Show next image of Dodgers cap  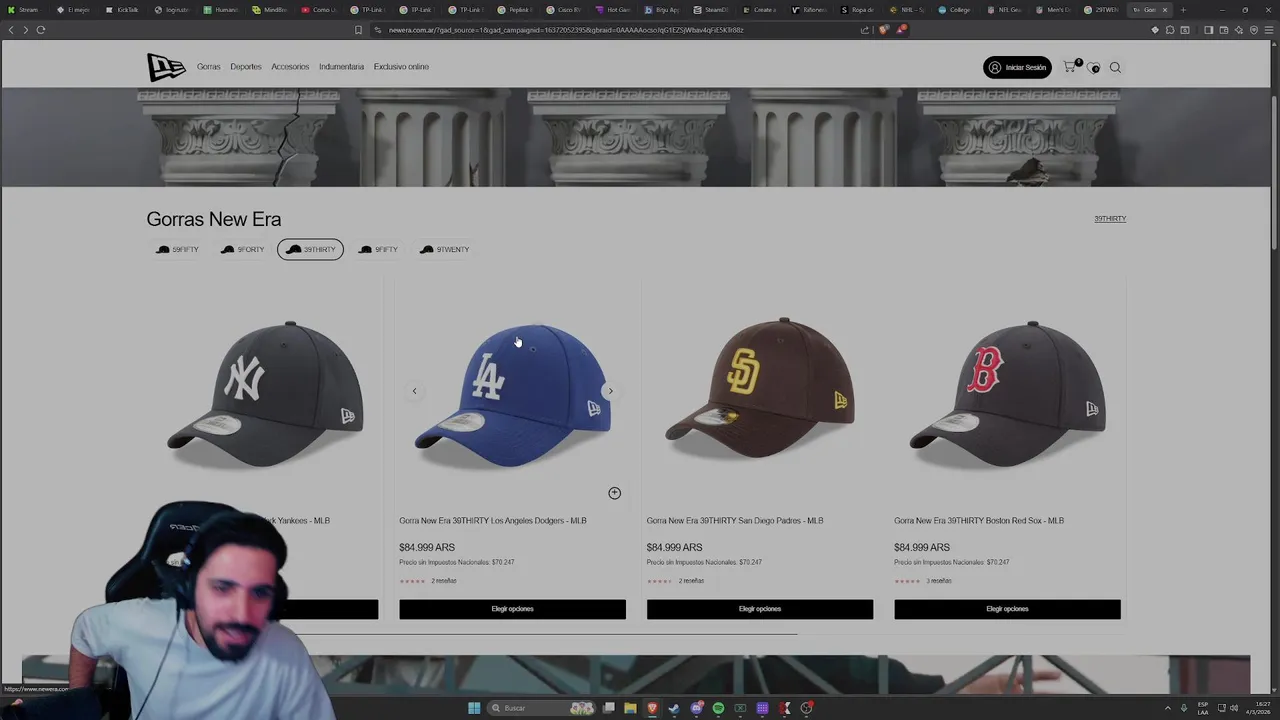point(610,391)
